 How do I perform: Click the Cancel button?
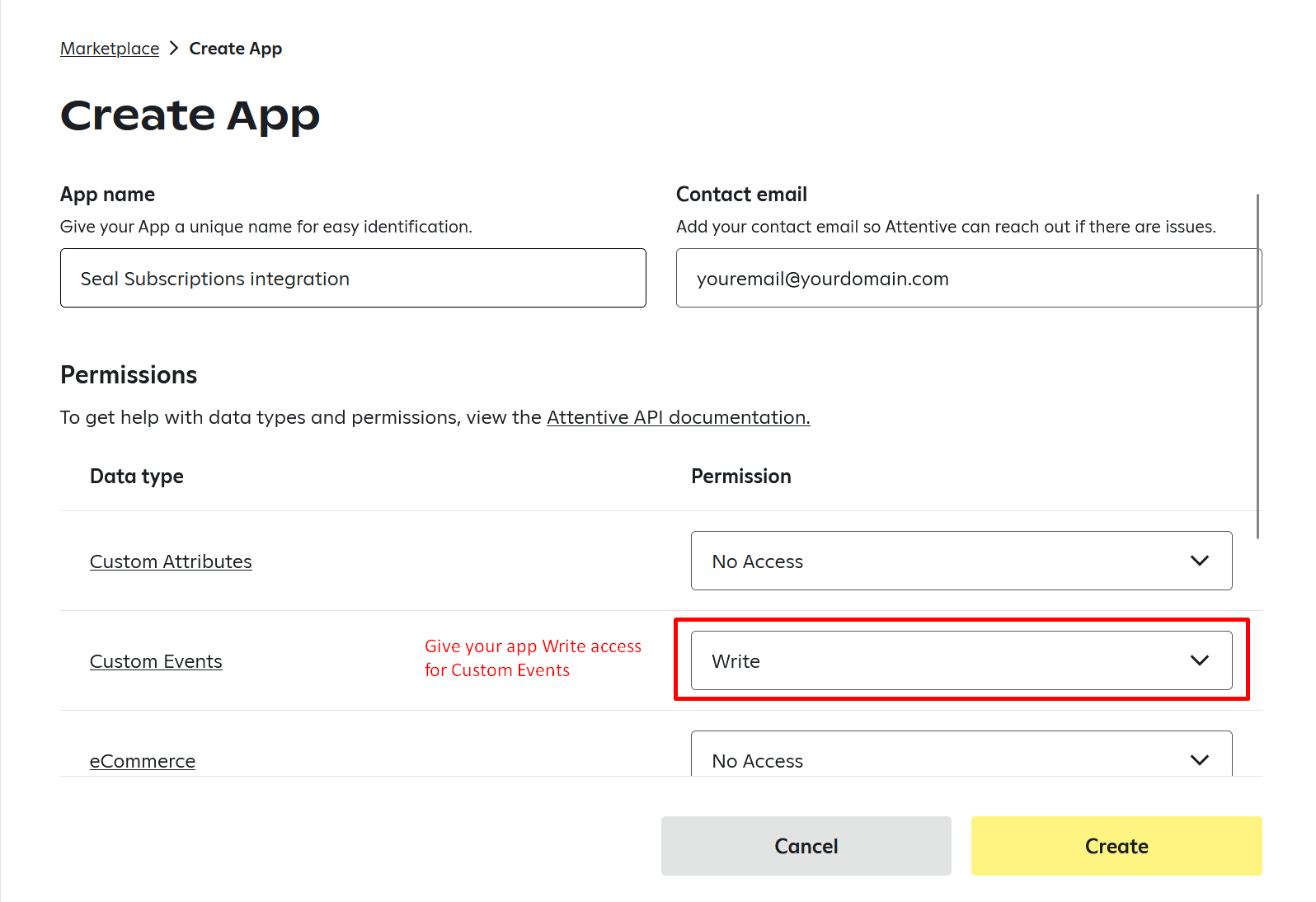(x=806, y=846)
